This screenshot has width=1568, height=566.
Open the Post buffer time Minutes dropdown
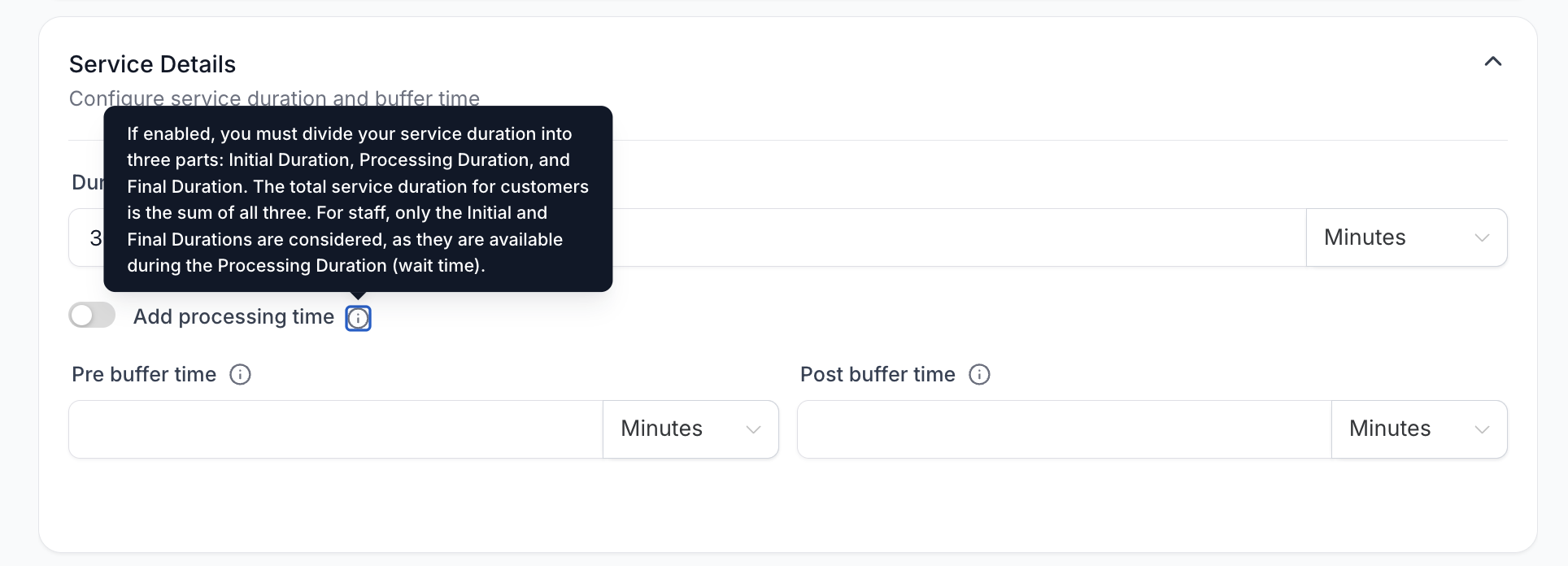click(1419, 429)
